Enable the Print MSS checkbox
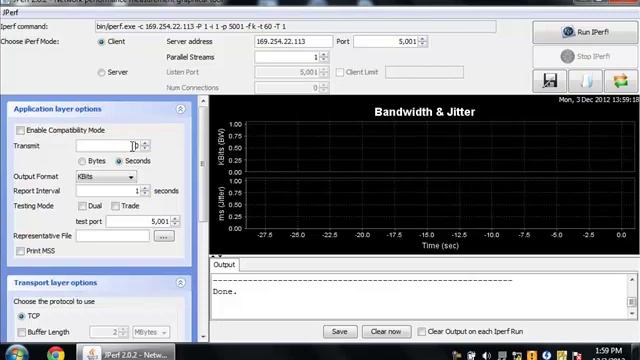The image size is (640, 360). 20,251
